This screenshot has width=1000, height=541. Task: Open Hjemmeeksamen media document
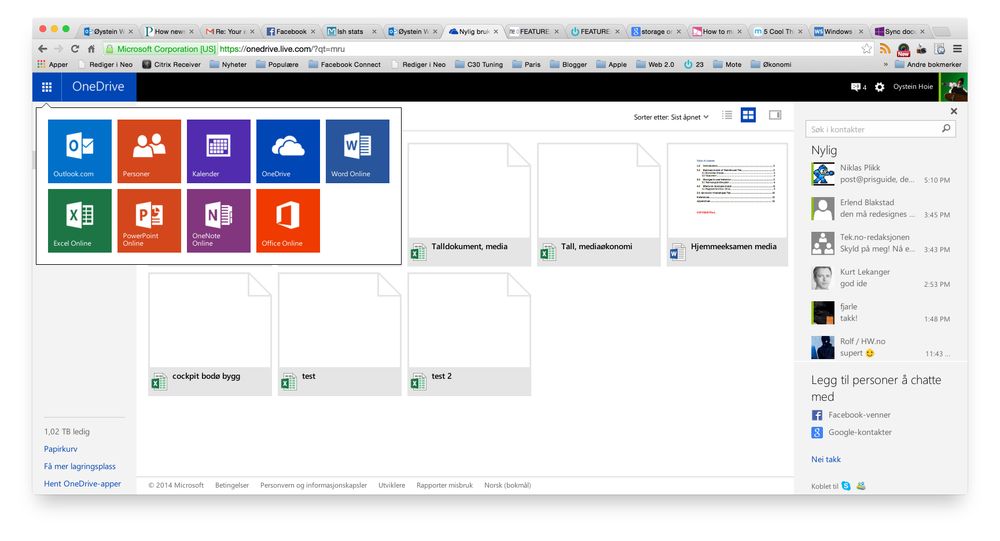click(x=728, y=204)
